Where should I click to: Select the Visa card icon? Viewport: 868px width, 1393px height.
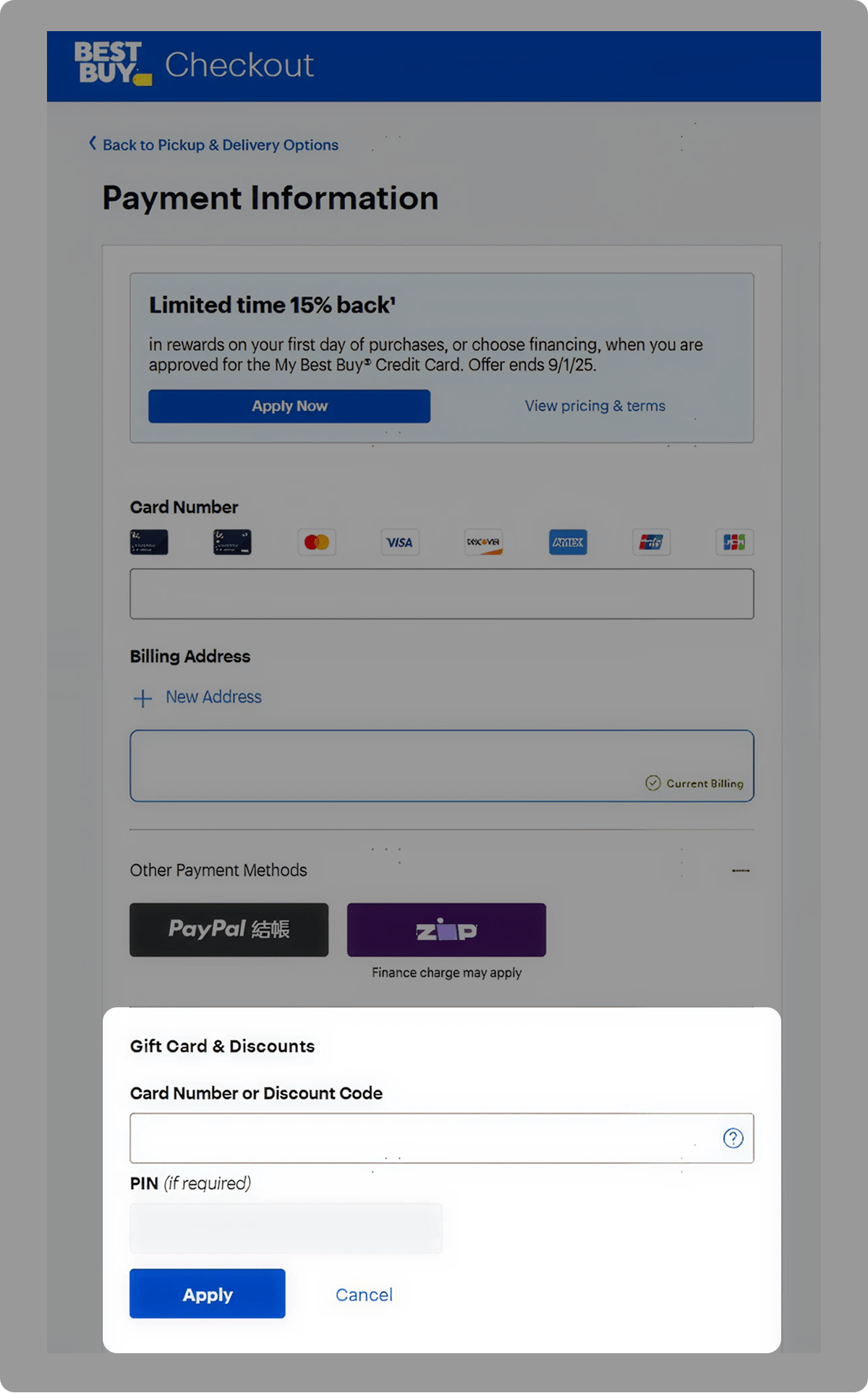point(400,542)
